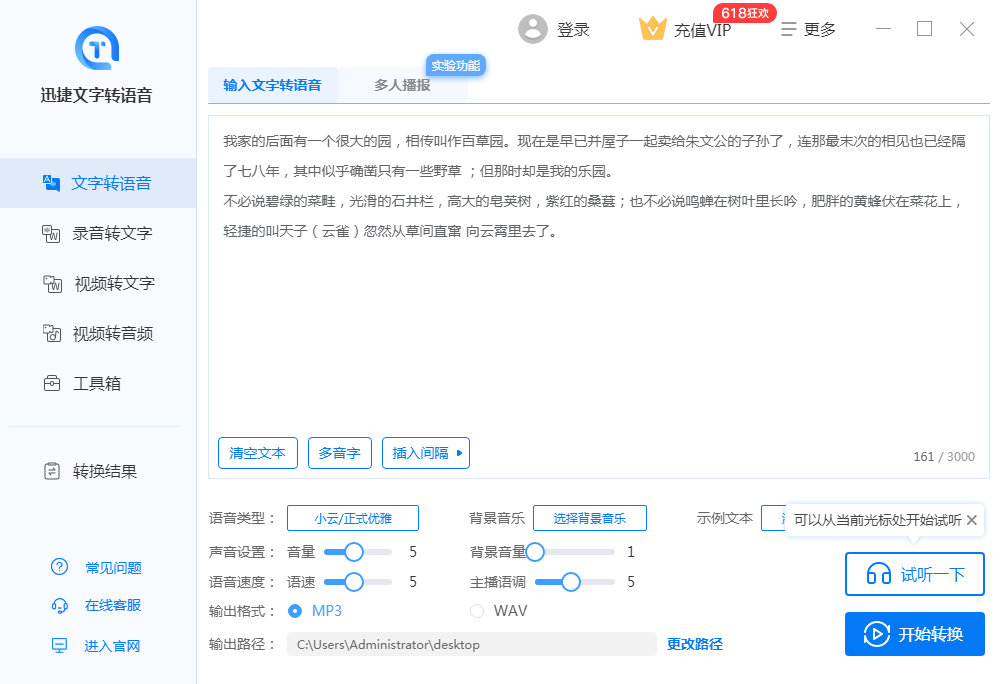Open the 在线客服 link

[x=113, y=605]
